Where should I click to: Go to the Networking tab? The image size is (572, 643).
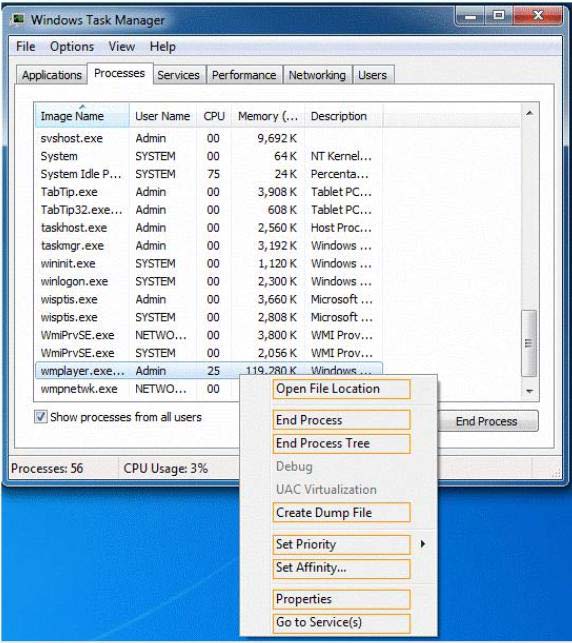317,75
